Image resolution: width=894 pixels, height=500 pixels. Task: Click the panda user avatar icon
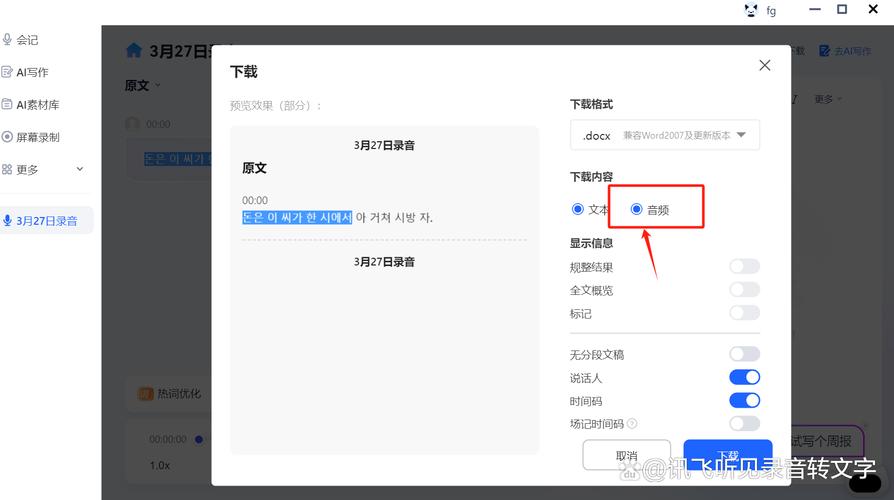coord(751,10)
